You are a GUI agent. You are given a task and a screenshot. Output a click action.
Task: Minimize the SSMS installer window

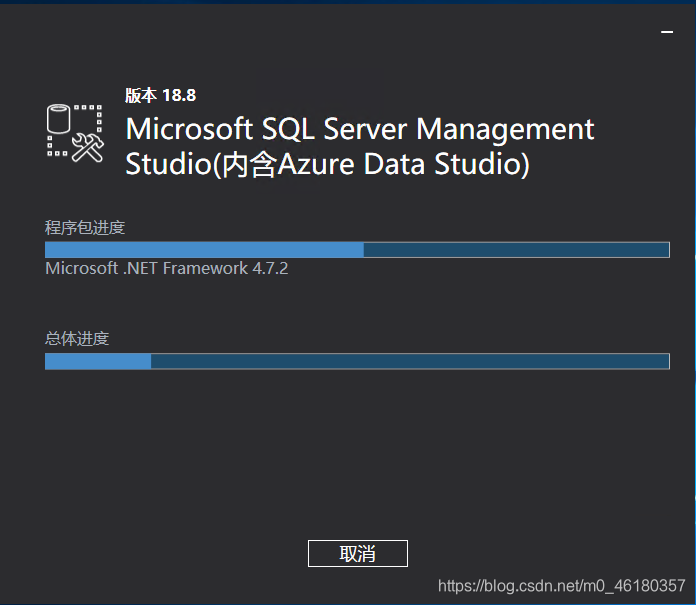tap(667, 32)
